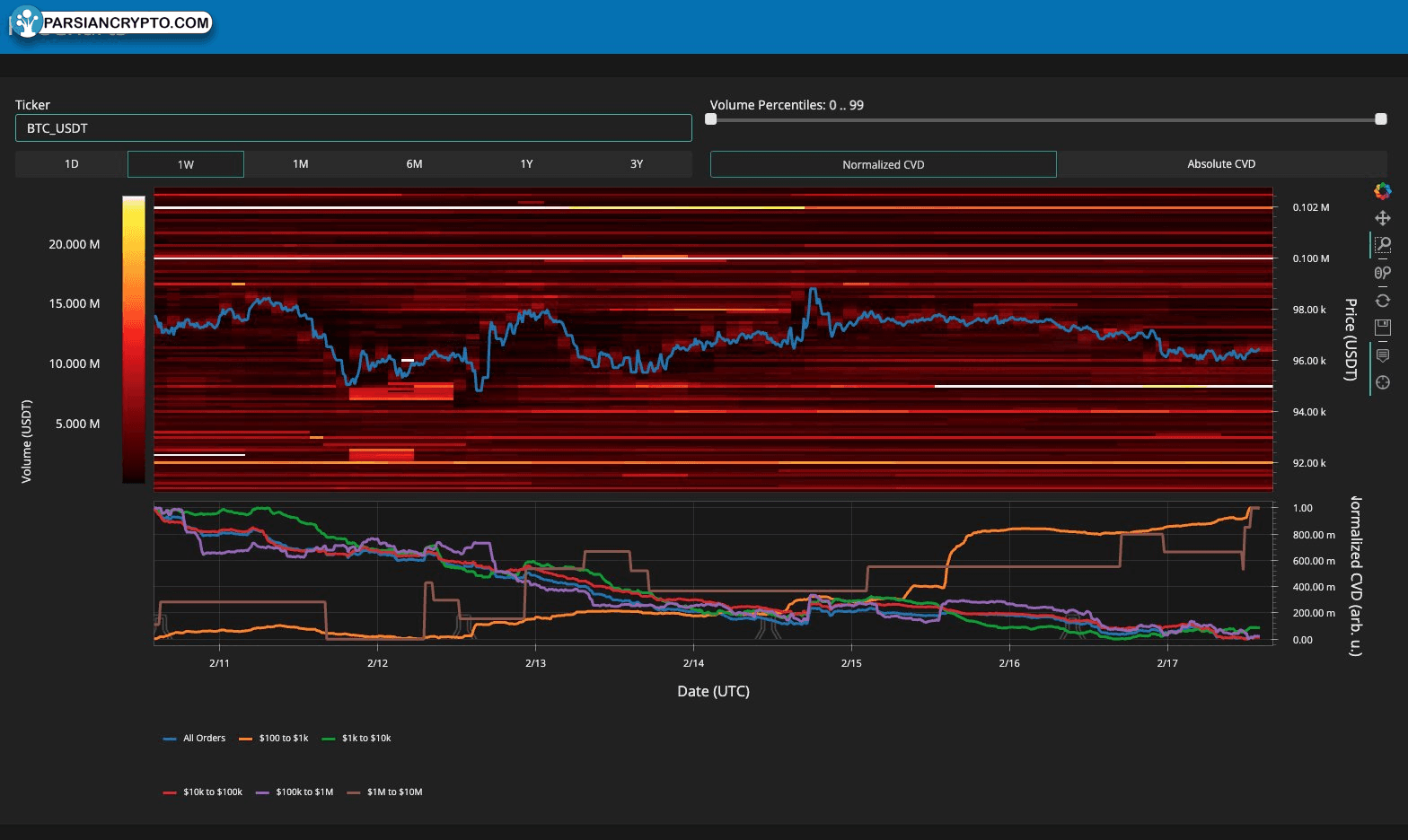Click the Volume Percentiles: 0 .. 99 label
This screenshot has height=840, width=1408.
tap(787, 105)
